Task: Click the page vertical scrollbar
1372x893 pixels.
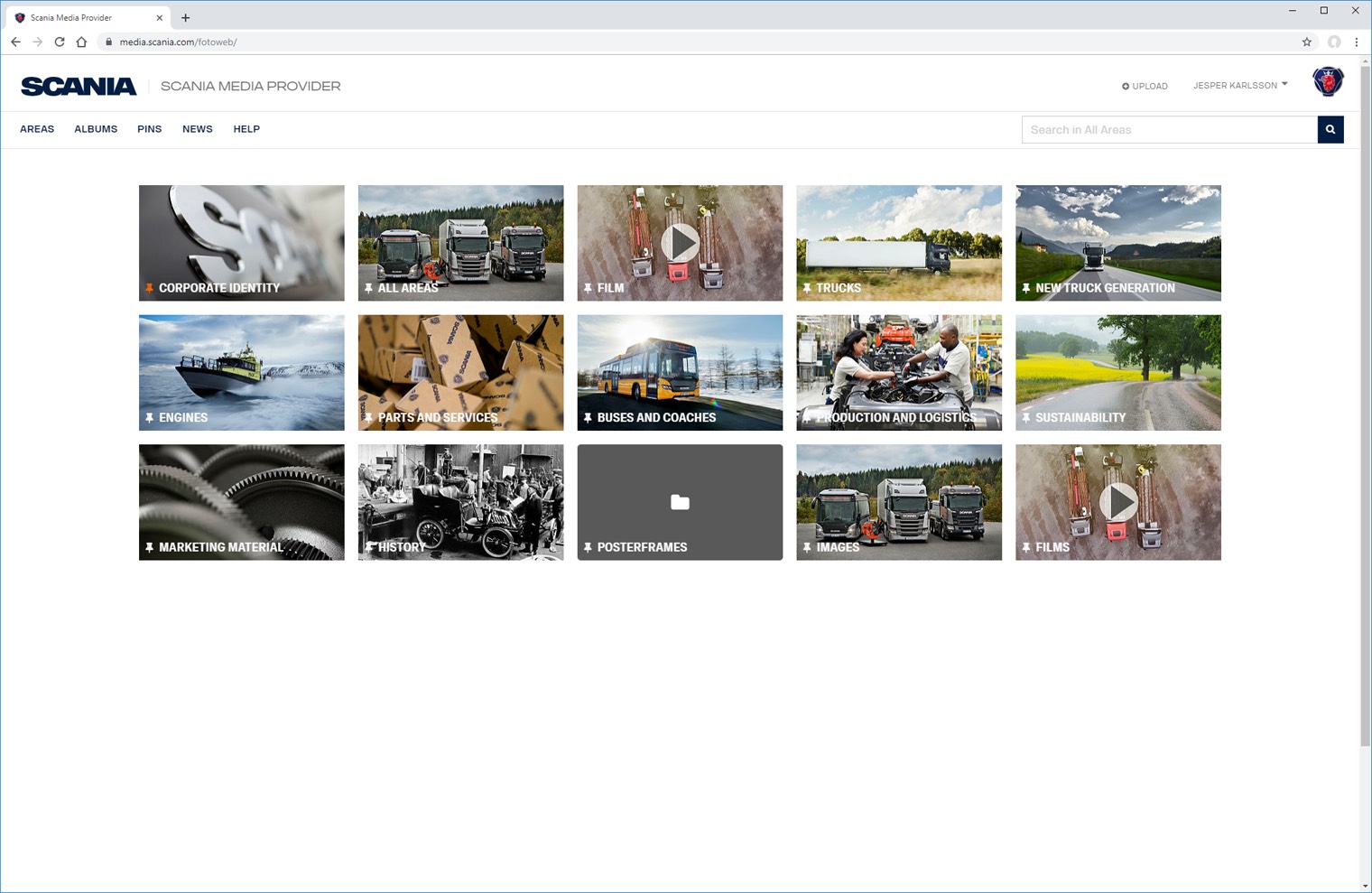Action: point(1365,406)
